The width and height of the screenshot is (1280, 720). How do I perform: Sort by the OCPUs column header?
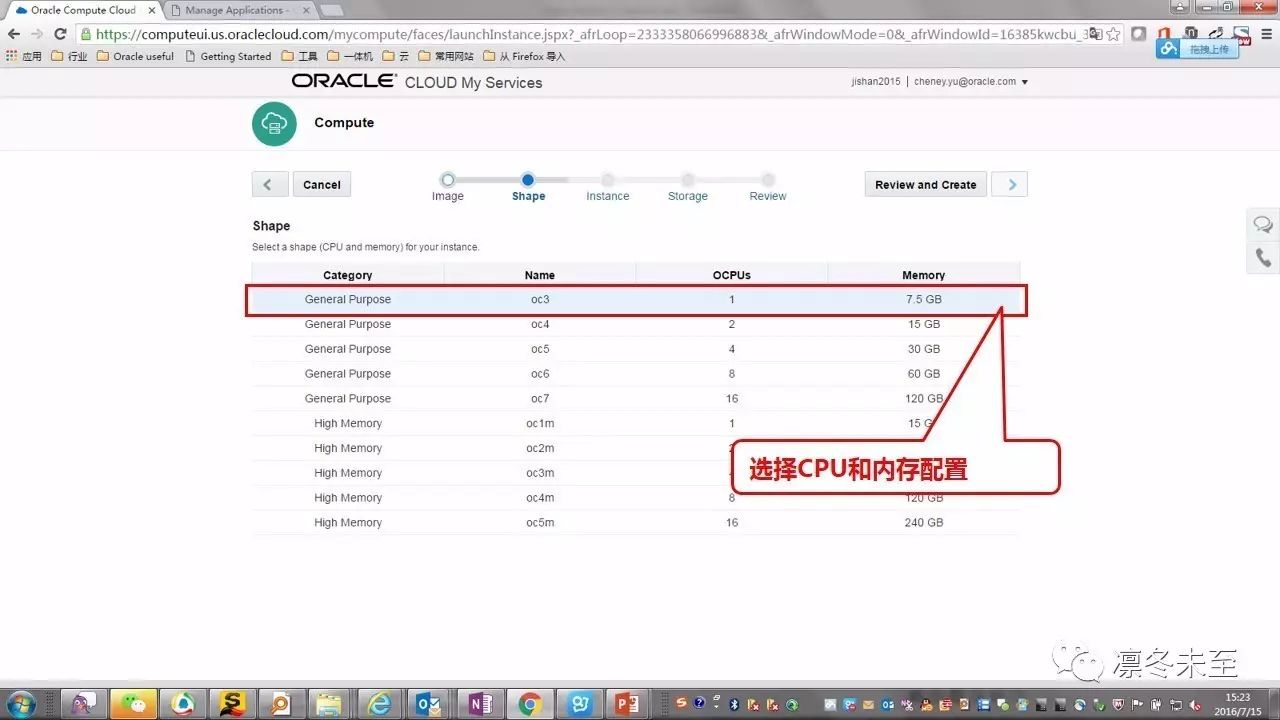(732, 275)
